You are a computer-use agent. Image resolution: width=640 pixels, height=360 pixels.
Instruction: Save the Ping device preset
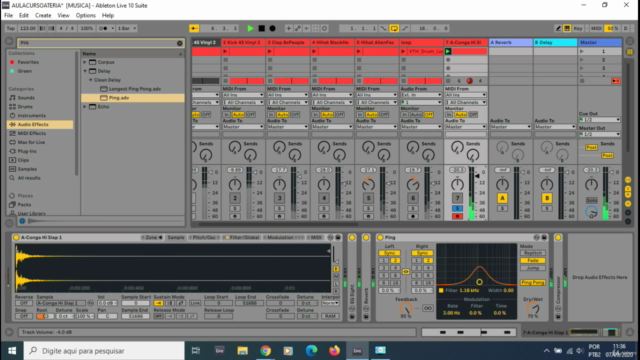coord(544,237)
